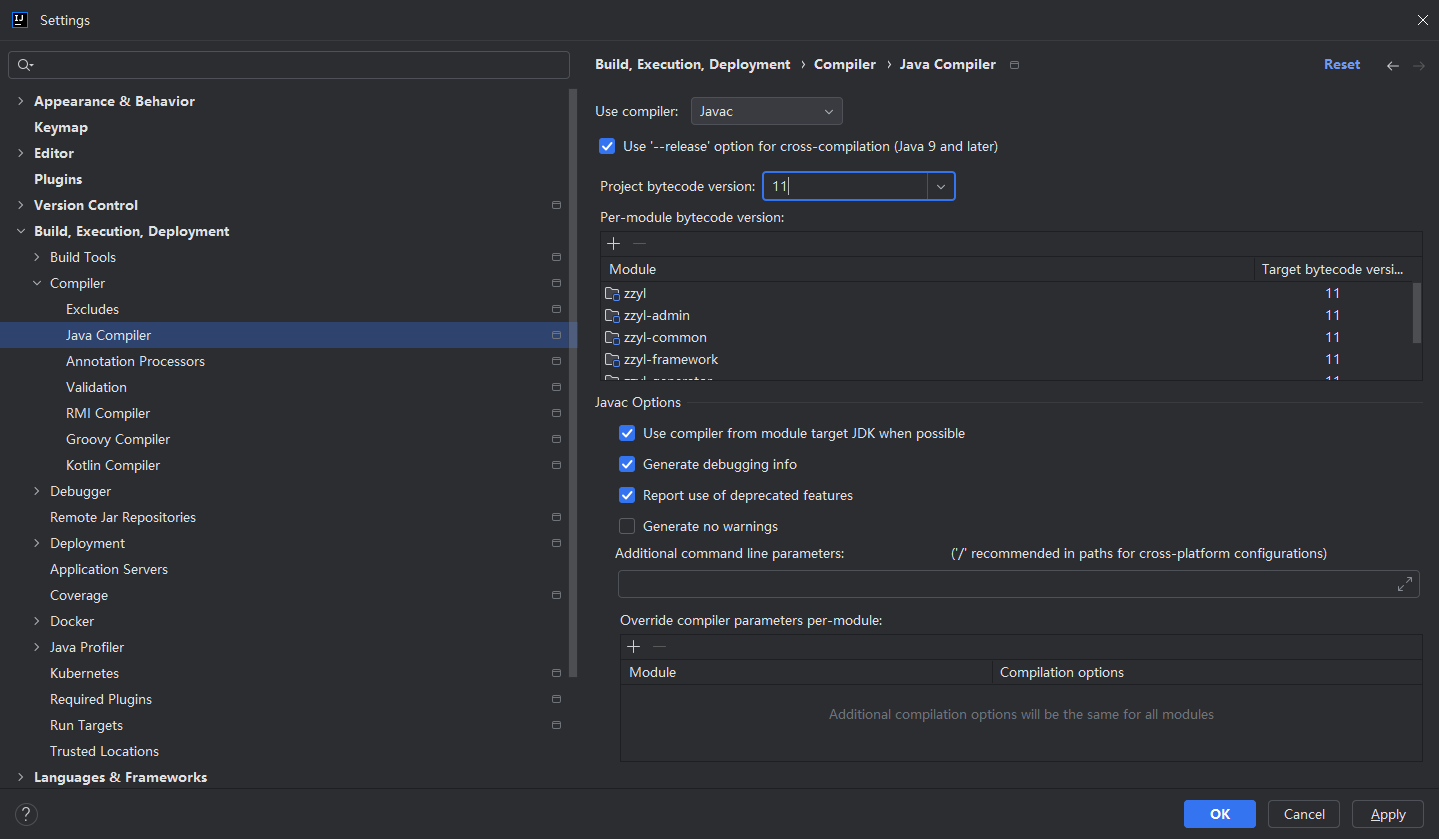Click the project-level icon beside Java Compiler breadcrumb
1439x839 pixels.
pyautogui.click(x=1014, y=65)
